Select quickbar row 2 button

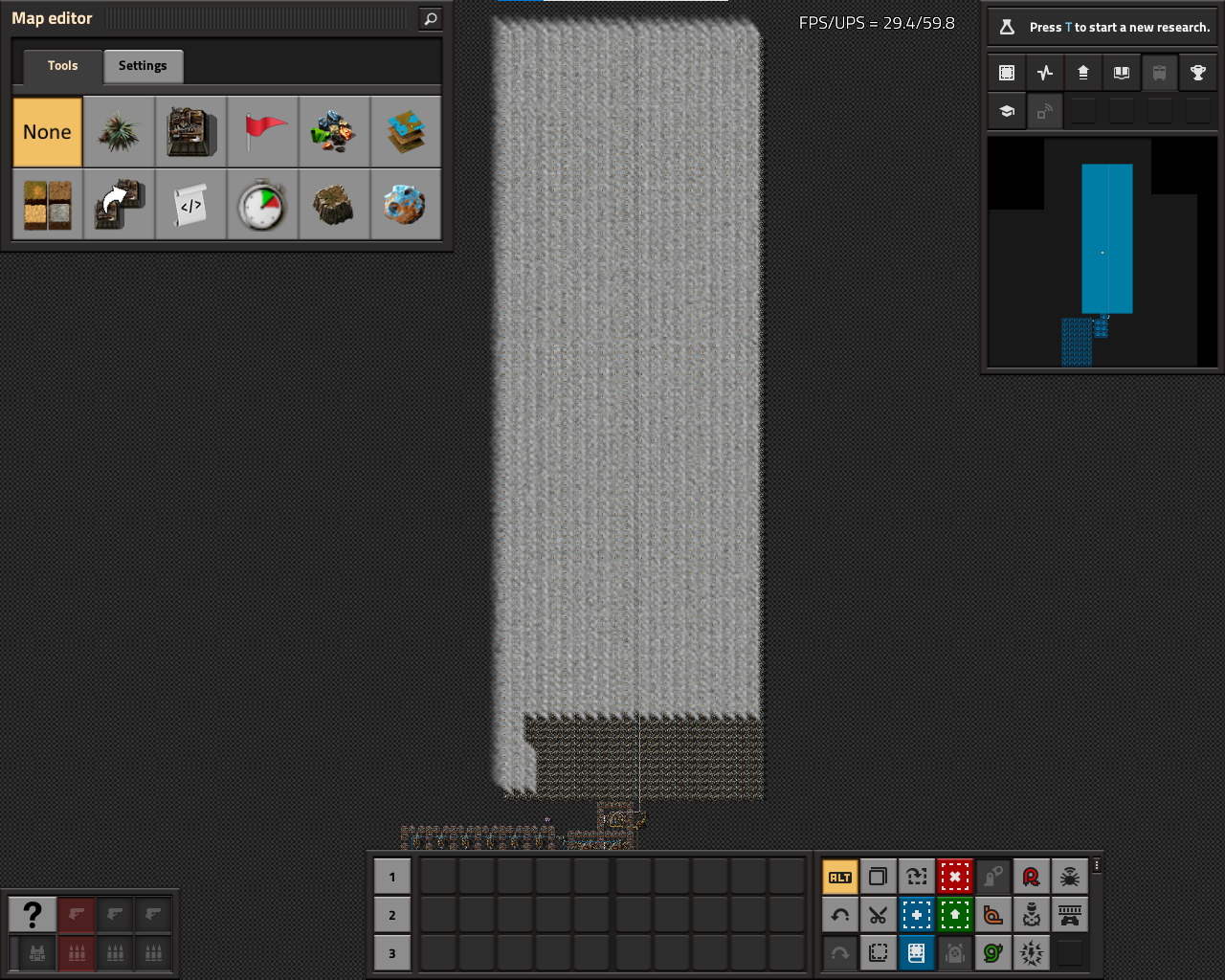[392, 915]
